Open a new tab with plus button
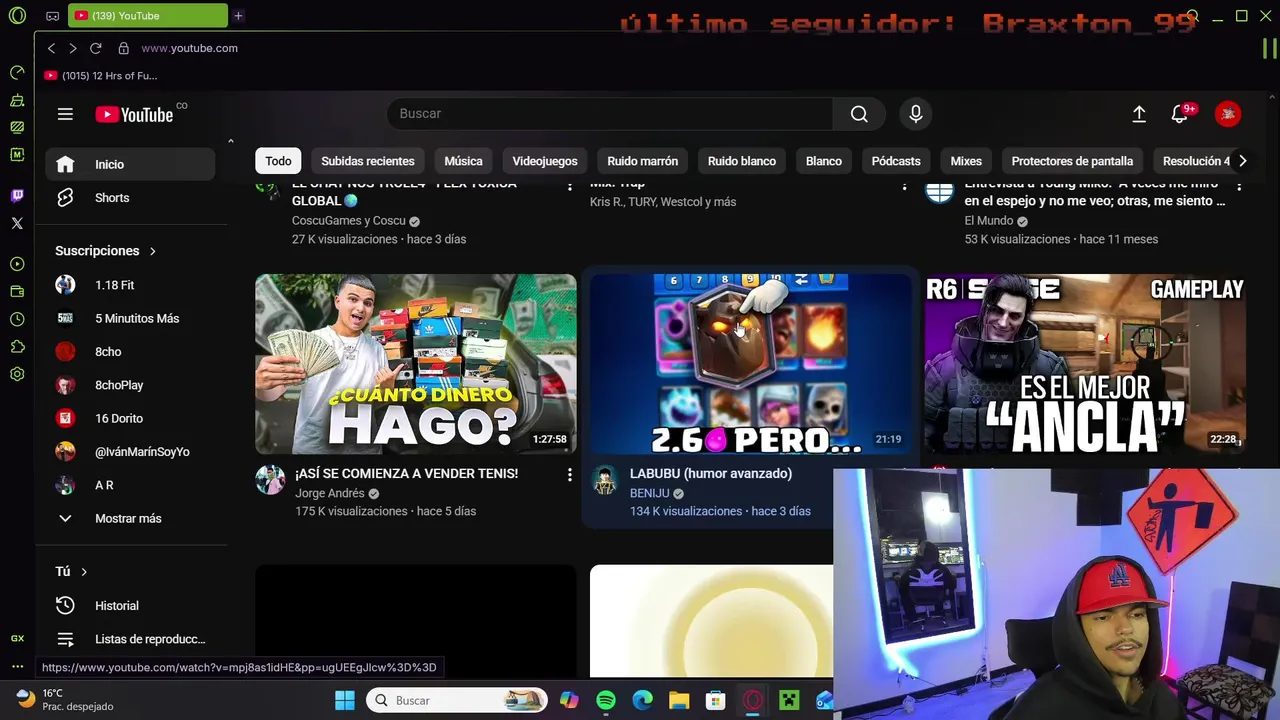 click(x=238, y=16)
